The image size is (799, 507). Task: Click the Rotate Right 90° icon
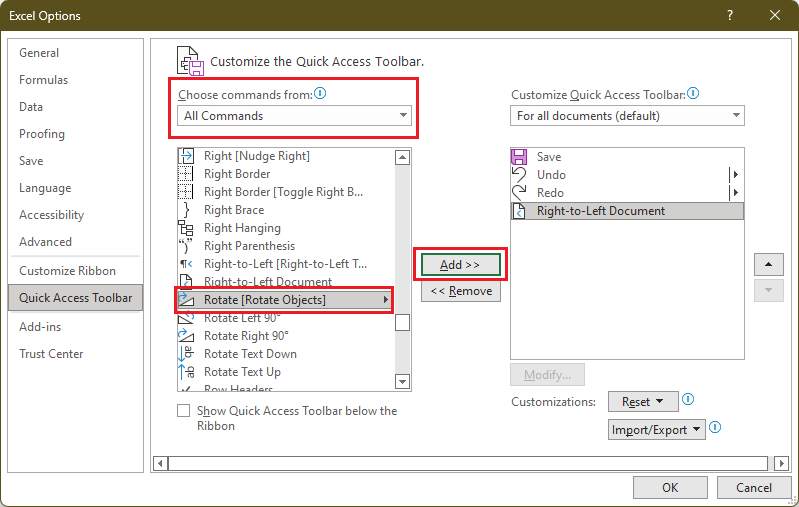[x=186, y=336]
